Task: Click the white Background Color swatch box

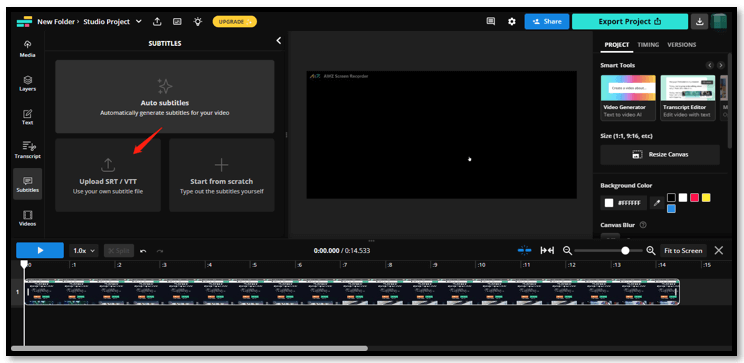Action: pyautogui.click(x=609, y=203)
